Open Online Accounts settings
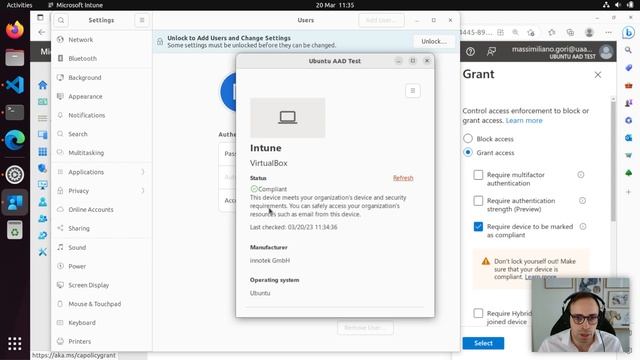The image size is (640, 360). pyautogui.click(x=101, y=209)
